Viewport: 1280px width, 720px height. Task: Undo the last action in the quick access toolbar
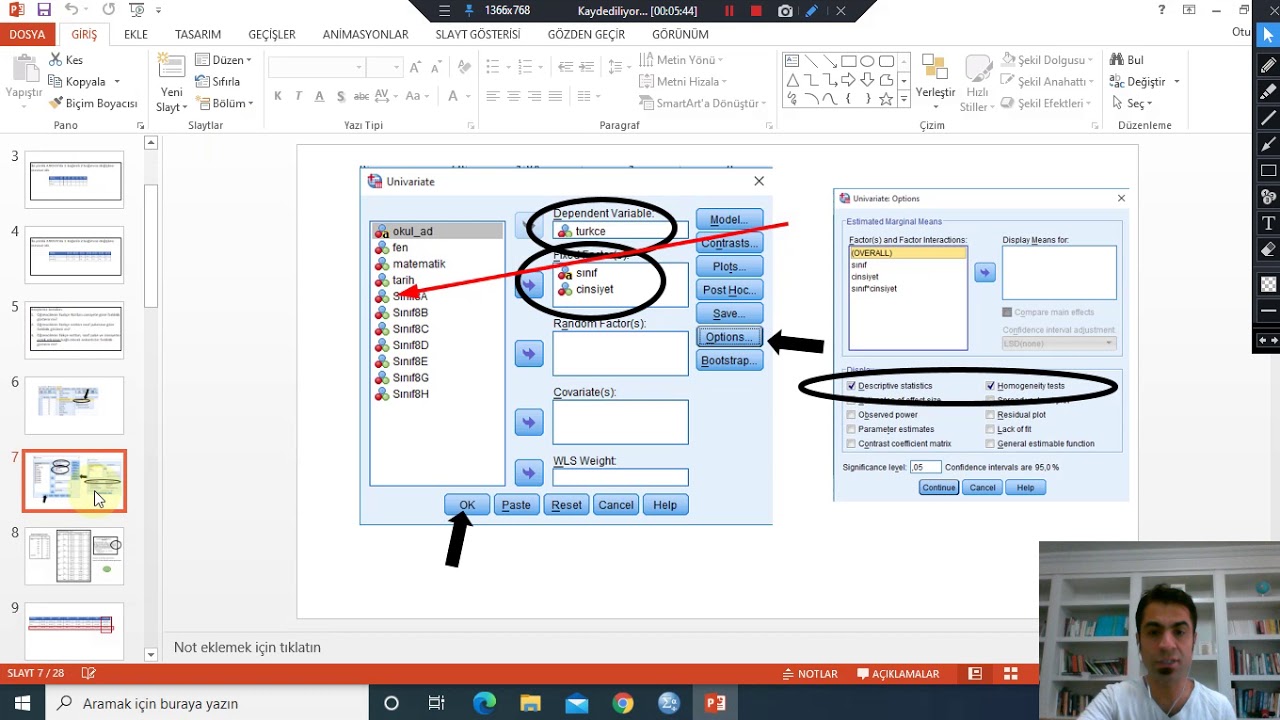click(x=71, y=10)
